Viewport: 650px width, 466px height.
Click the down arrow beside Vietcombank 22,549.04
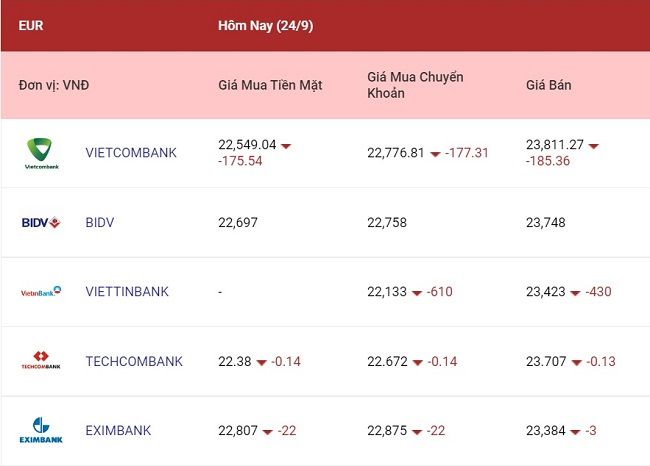[x=286, y=146]
